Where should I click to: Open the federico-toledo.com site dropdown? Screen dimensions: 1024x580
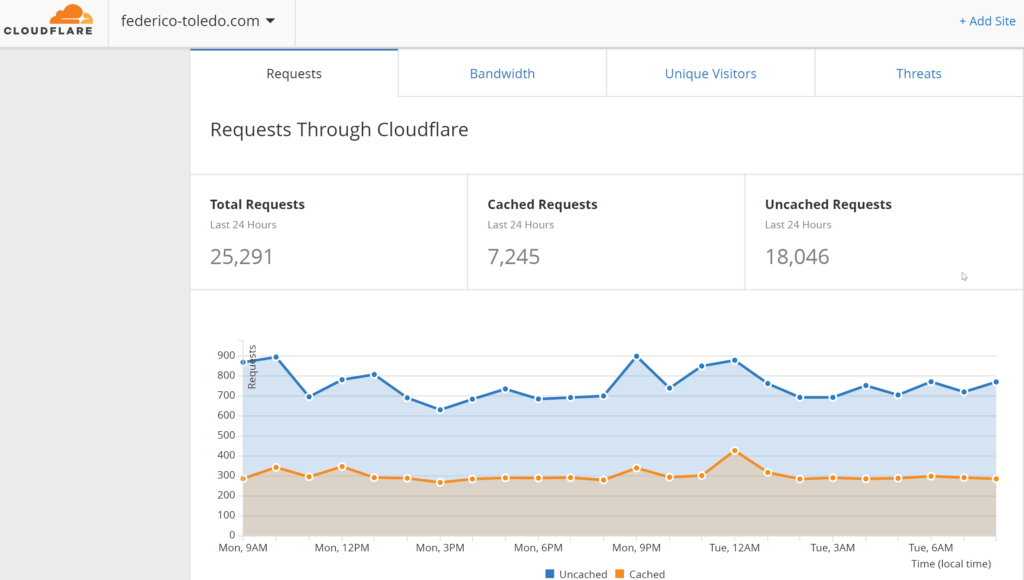pyautogui.click(x=198, y=21)
